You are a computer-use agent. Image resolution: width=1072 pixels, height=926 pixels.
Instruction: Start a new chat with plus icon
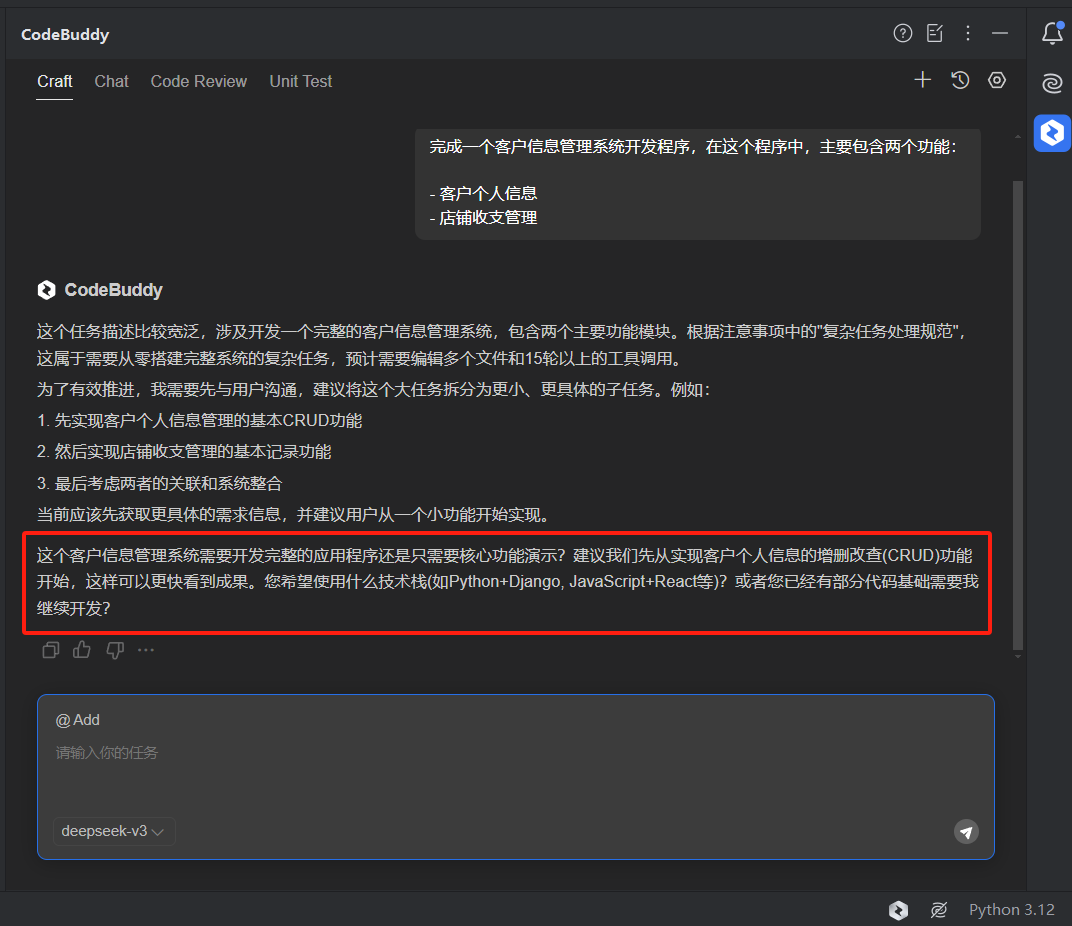coord(922,80)
